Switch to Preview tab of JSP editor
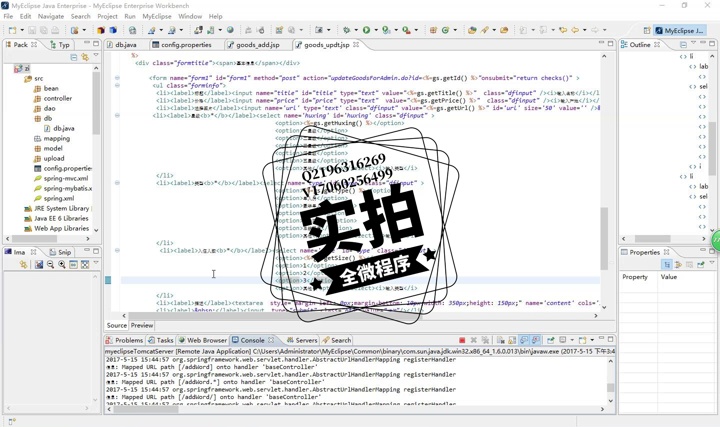The height and width of the screenshot is (427, 720). [141, 326]
